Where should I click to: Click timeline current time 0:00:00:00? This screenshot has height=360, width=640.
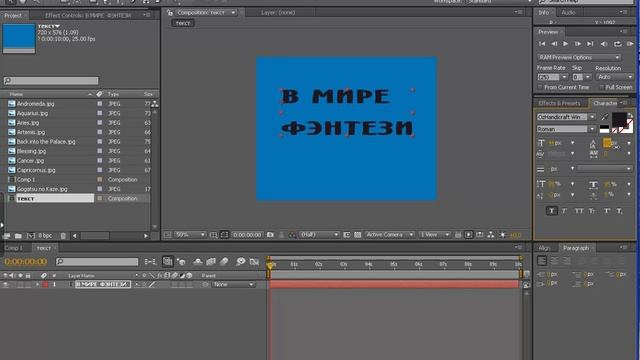(25, 262)
